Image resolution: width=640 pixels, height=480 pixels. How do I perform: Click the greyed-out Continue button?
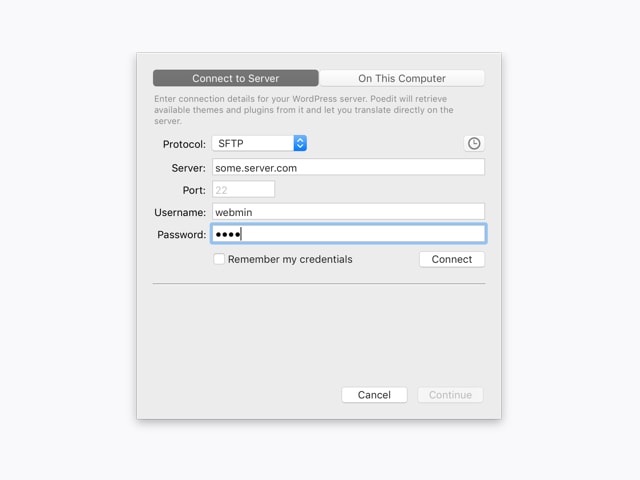click(450, 395)
